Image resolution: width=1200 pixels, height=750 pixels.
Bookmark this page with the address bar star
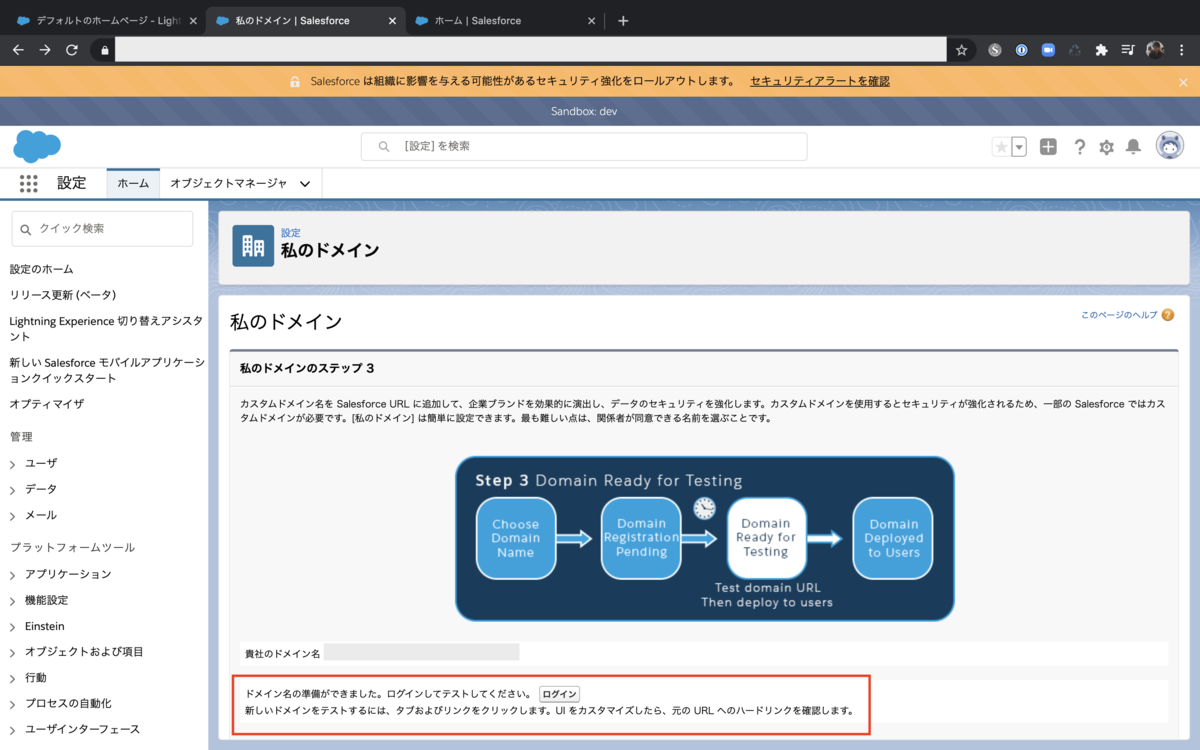click(x=961, y=49)
